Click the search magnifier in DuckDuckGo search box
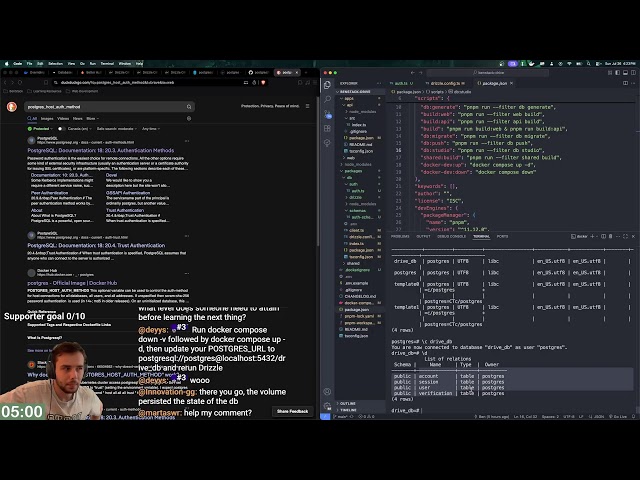This screenshot has width=640, height=480. pos(189,107)
